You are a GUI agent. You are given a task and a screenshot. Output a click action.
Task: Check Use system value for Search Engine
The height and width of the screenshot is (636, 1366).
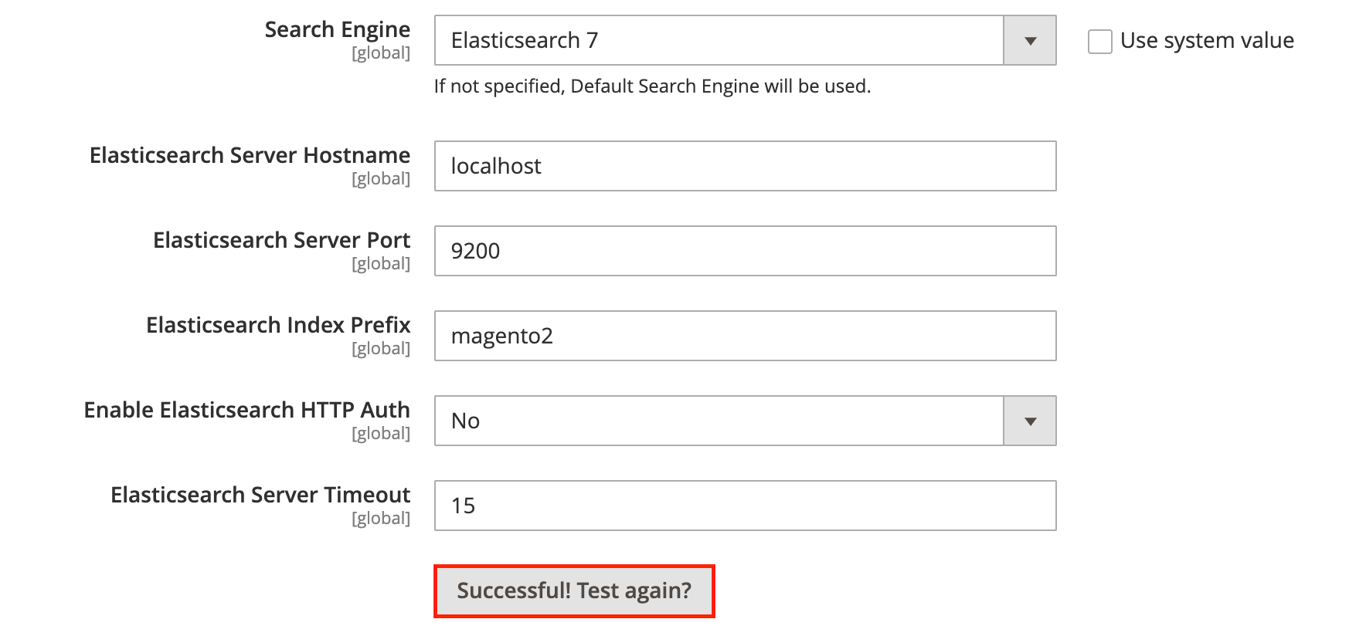pos(1099,41)
